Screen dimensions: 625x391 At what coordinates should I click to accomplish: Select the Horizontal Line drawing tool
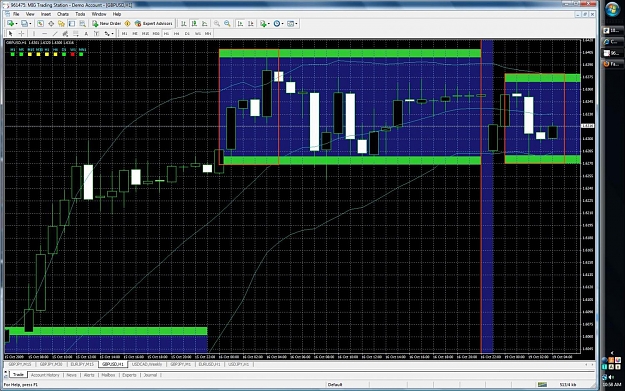[x=45, y=33]
